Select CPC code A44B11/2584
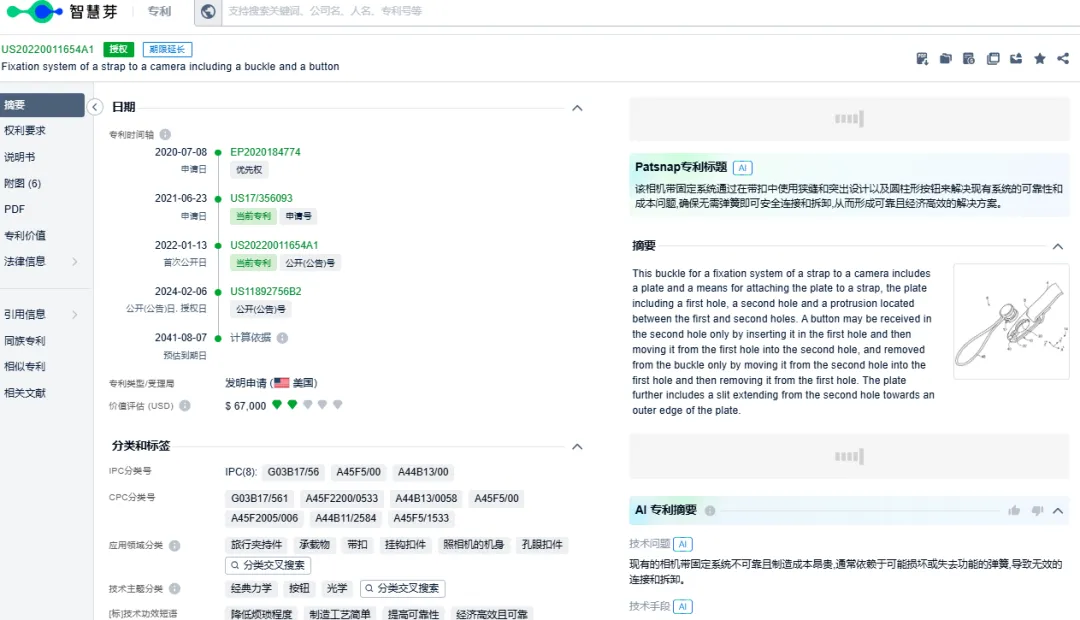The image size is (1080, 620). 346,519
